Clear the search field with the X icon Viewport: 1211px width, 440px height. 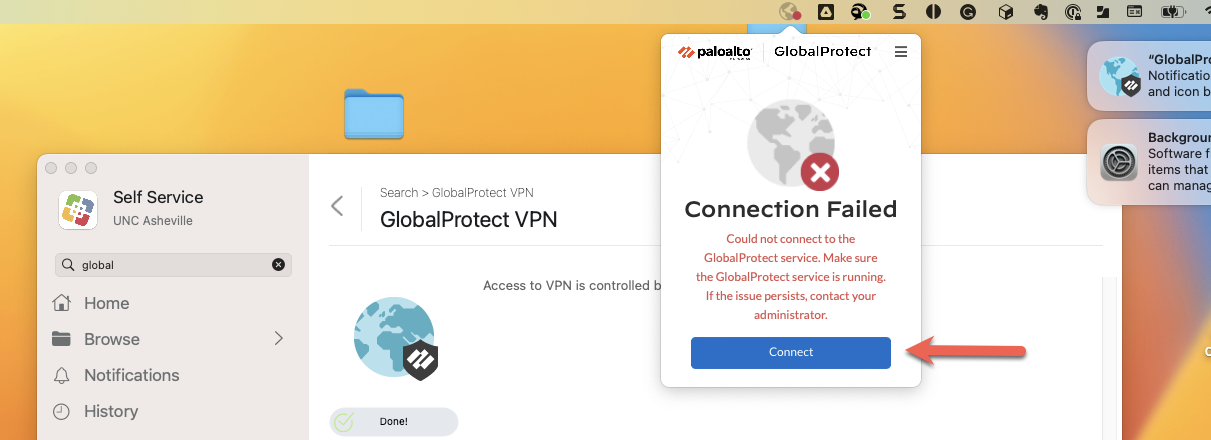coord(278,265)
